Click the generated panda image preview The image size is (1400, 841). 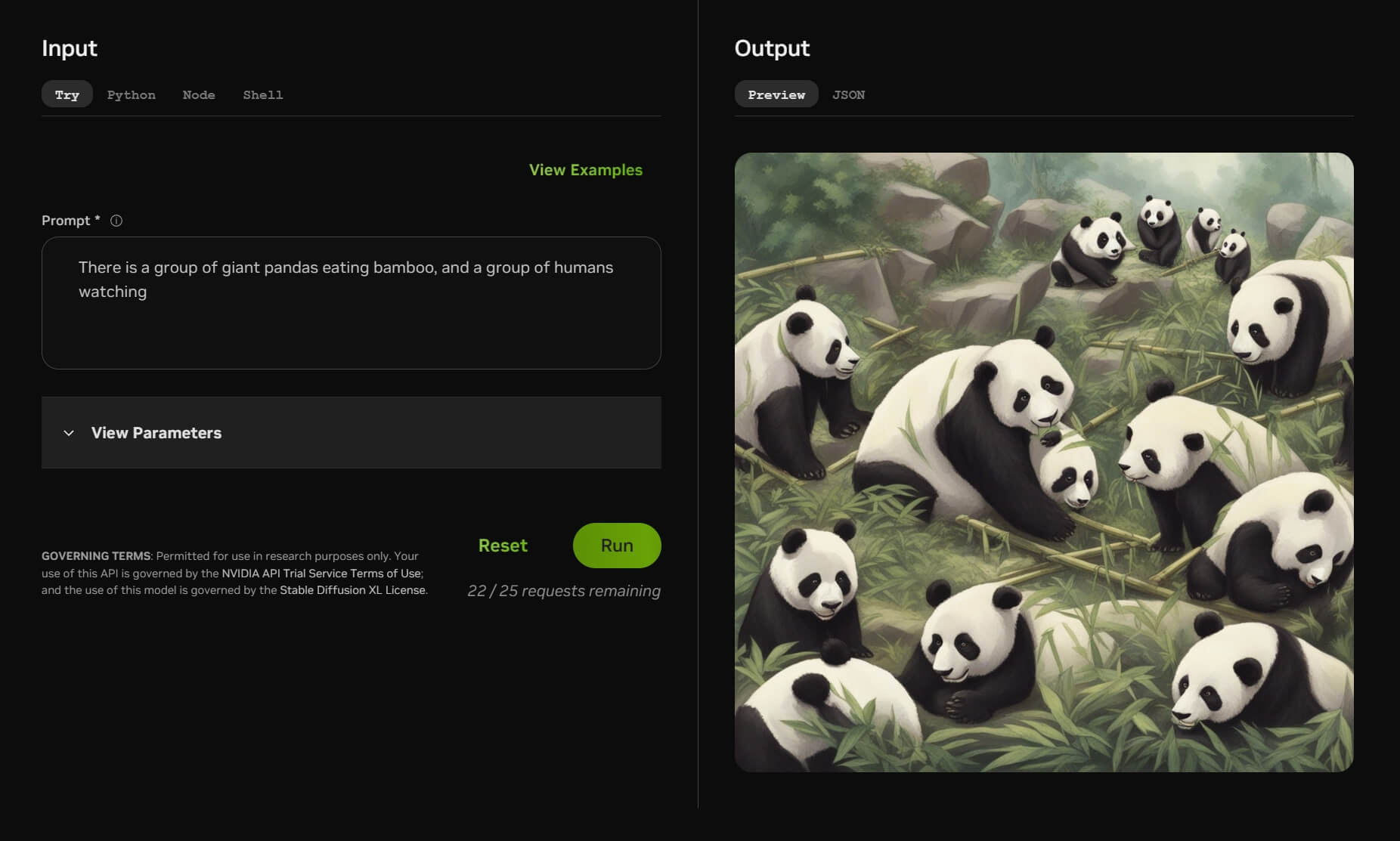click(1043, 462)
